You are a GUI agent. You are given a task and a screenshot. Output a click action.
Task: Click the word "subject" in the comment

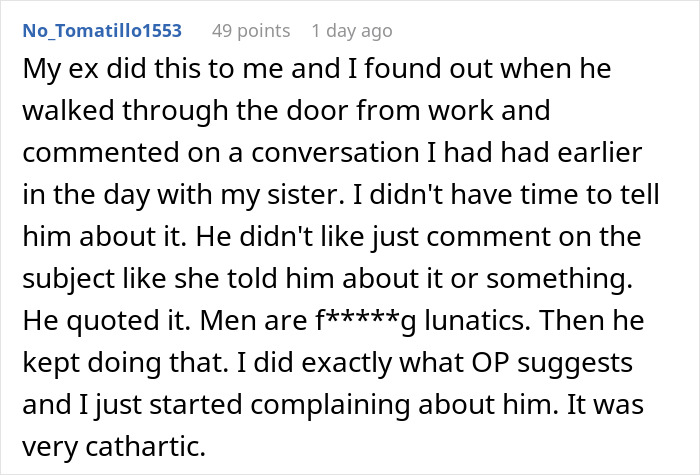tap(69, 279)
